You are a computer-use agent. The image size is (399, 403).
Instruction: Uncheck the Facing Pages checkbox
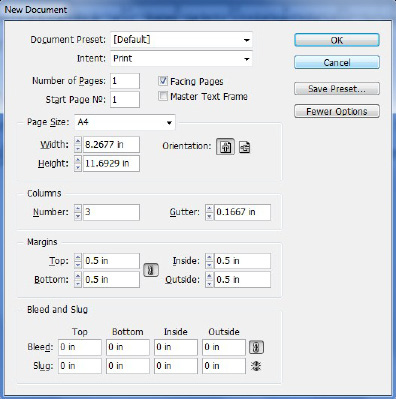click(x=163, y=81)
